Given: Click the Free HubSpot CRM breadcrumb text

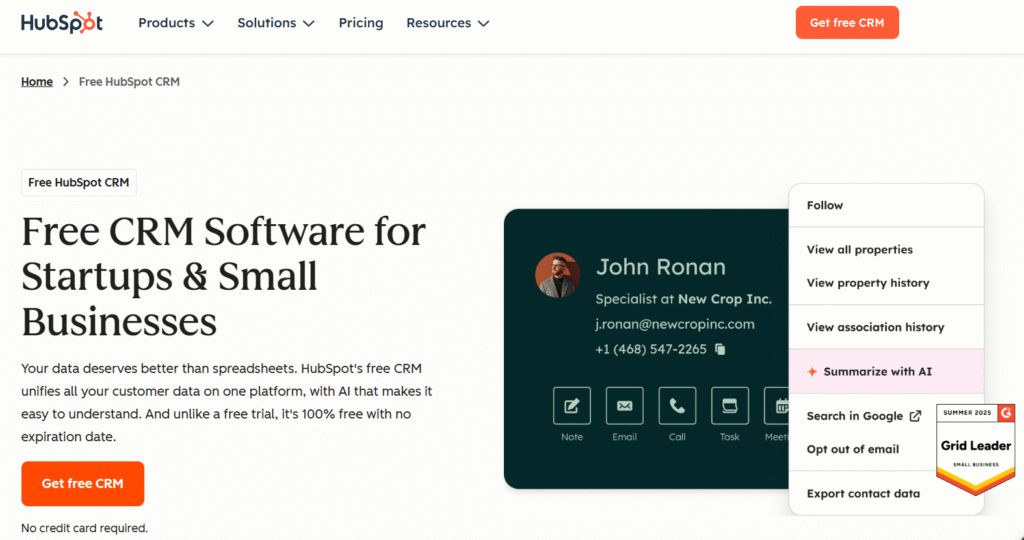Looking at the screenshot, I should tap(129, 82).
